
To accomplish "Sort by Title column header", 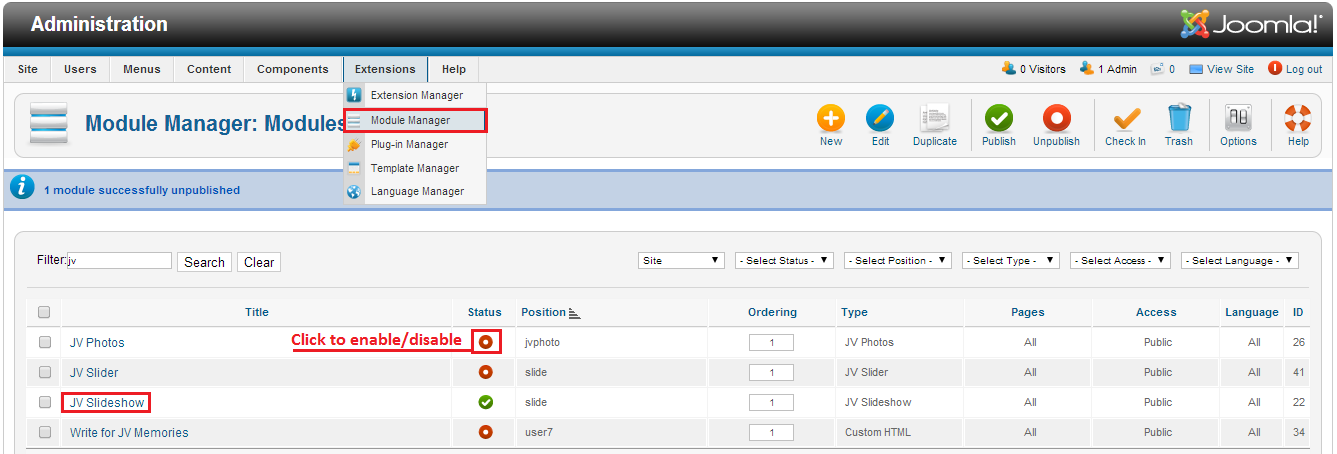I will (257, 312).
